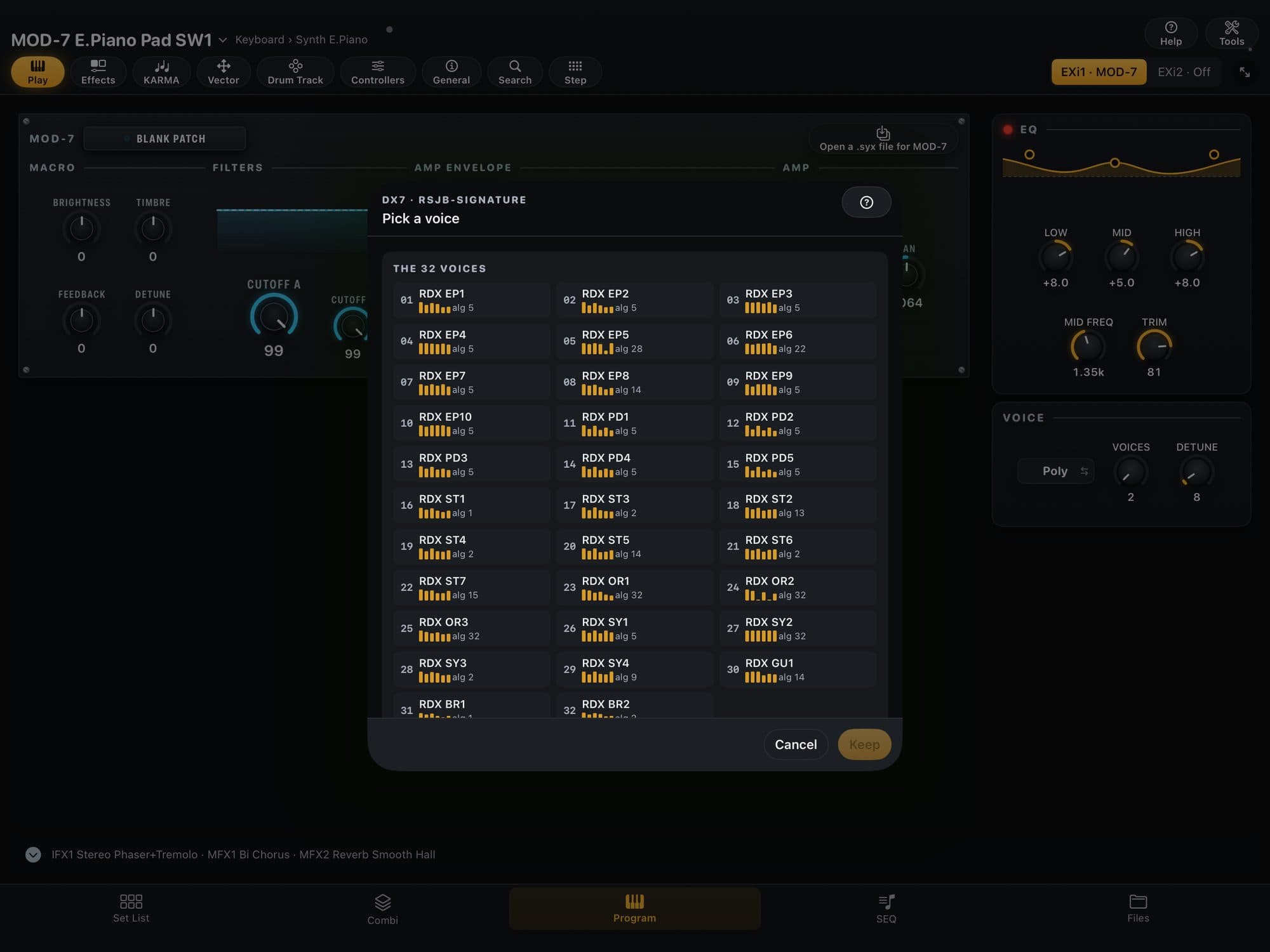
Task: Toggle the Poly voice mode switch
Action: pyautogui.click(x=1055, y=471)
